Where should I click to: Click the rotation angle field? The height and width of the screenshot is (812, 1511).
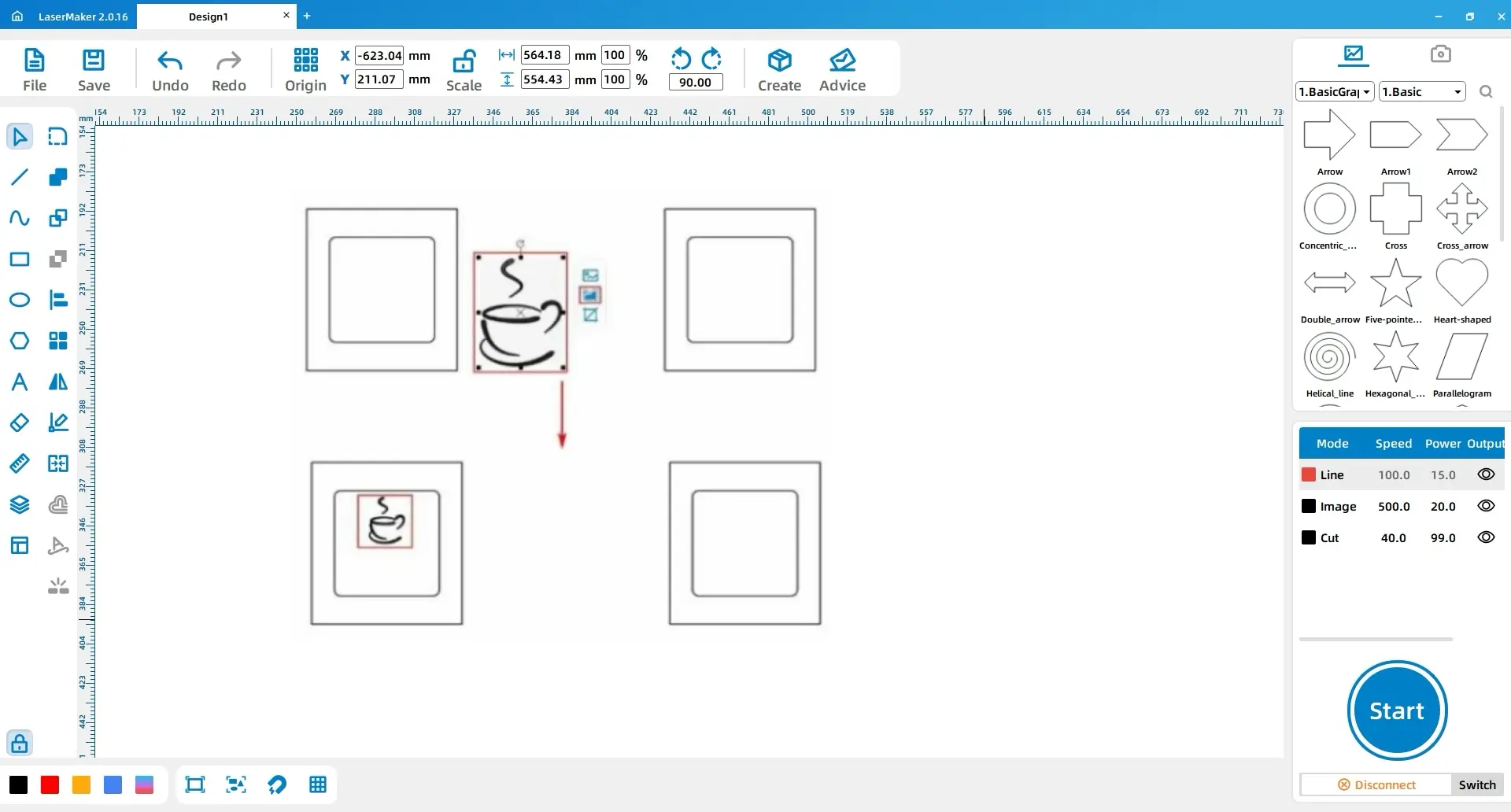[695, 82]
